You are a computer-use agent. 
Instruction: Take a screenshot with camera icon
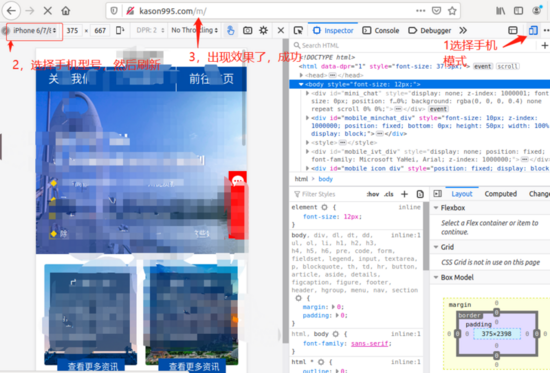coord(248,31)
